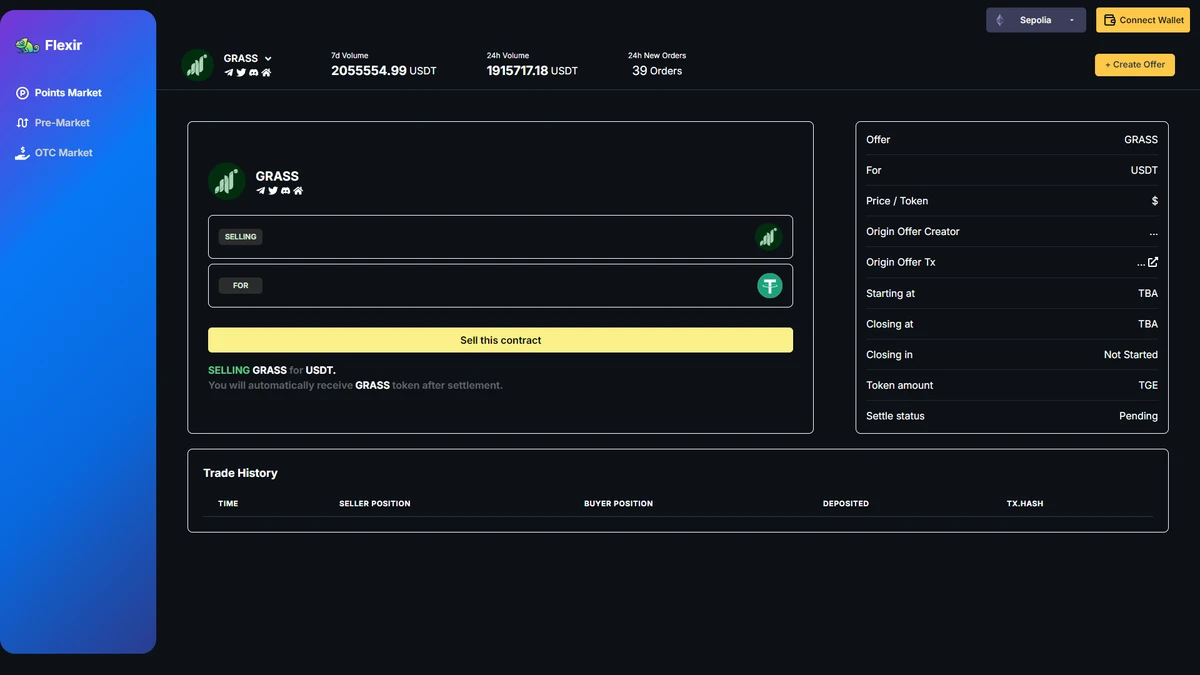Viewport: 1200px width, 675px height.
Task: Click the Origin Offer Creator label
Action: [913, 232]
